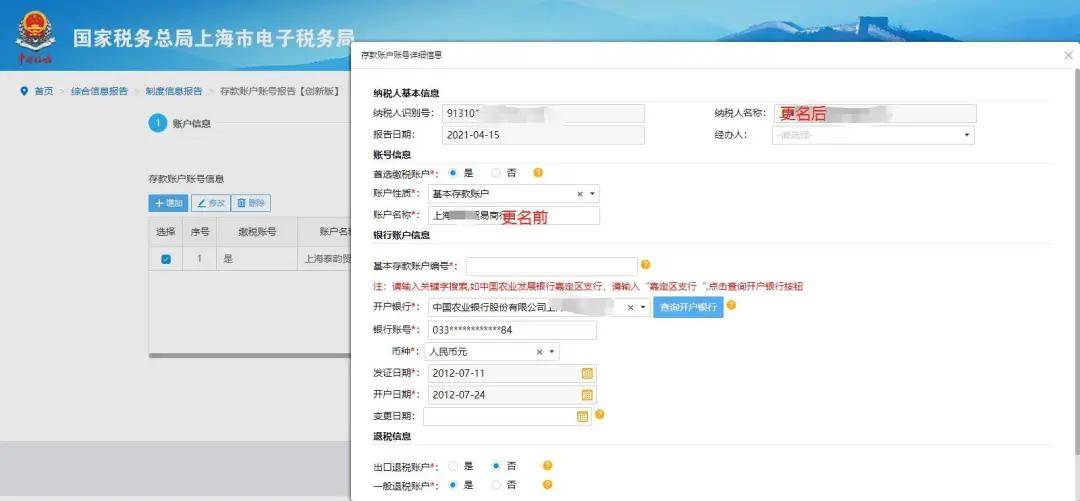
Task: Open calendar icon in 开户日期 field
Action: 587,395
